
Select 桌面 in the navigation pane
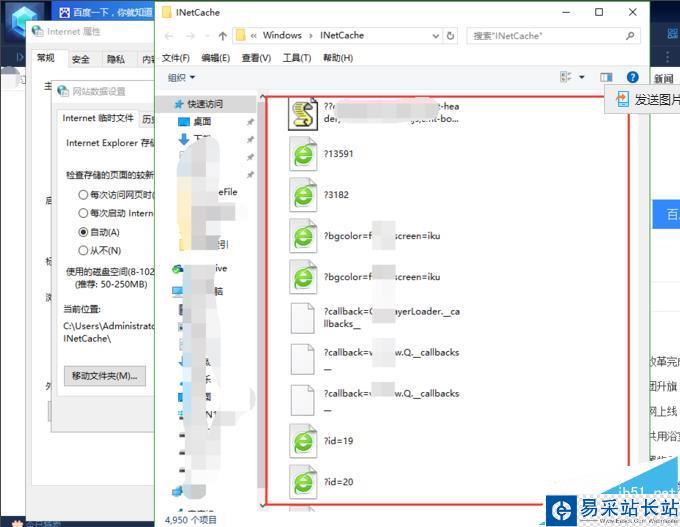click(202, 122)
